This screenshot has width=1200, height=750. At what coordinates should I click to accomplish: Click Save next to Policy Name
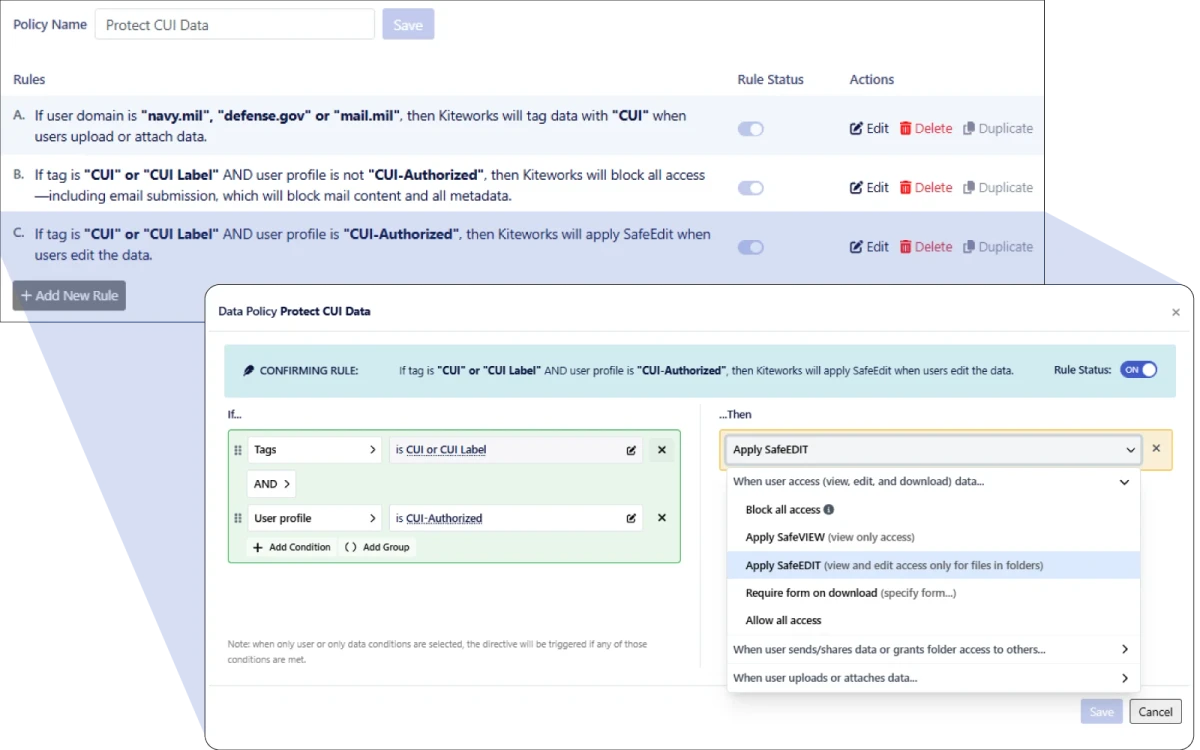(x=408, y=25)
